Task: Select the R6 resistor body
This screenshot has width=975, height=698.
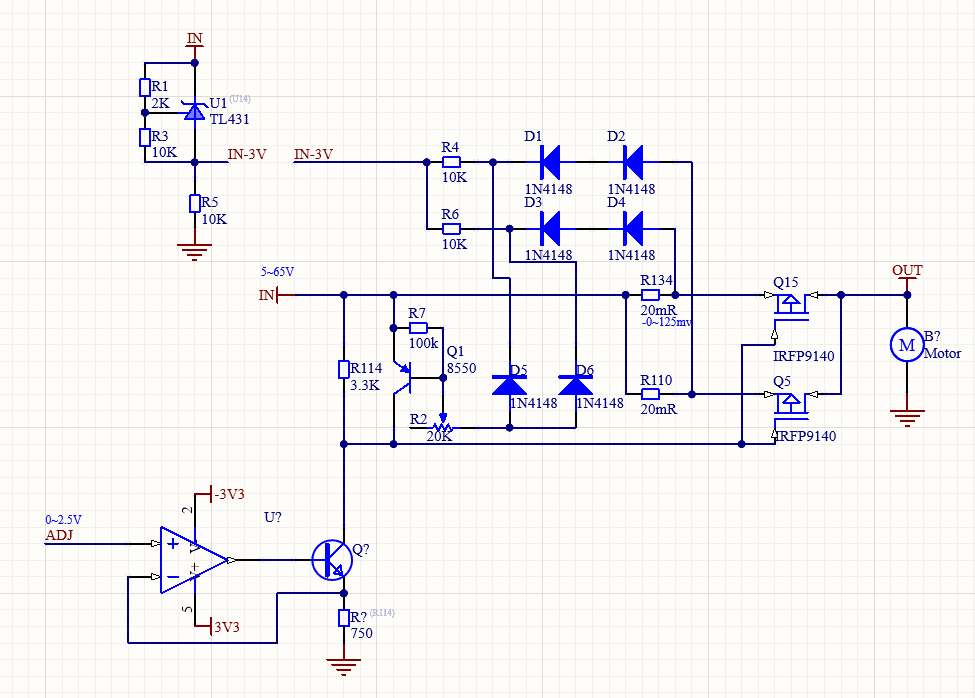Action: (451, 229)
